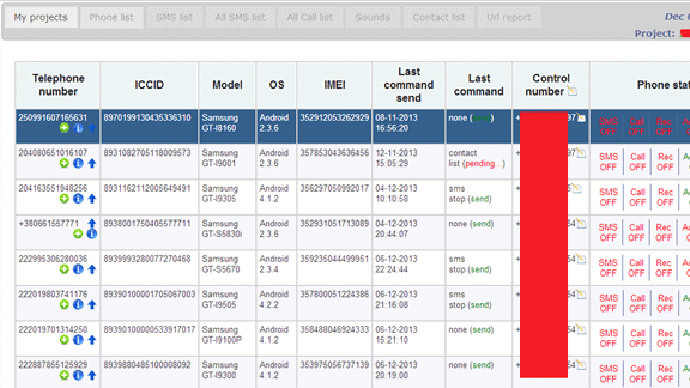This screenshot has width=690, height=388.
Task: Click the contact list (pending...) command cell
Action: pos(478,162)
